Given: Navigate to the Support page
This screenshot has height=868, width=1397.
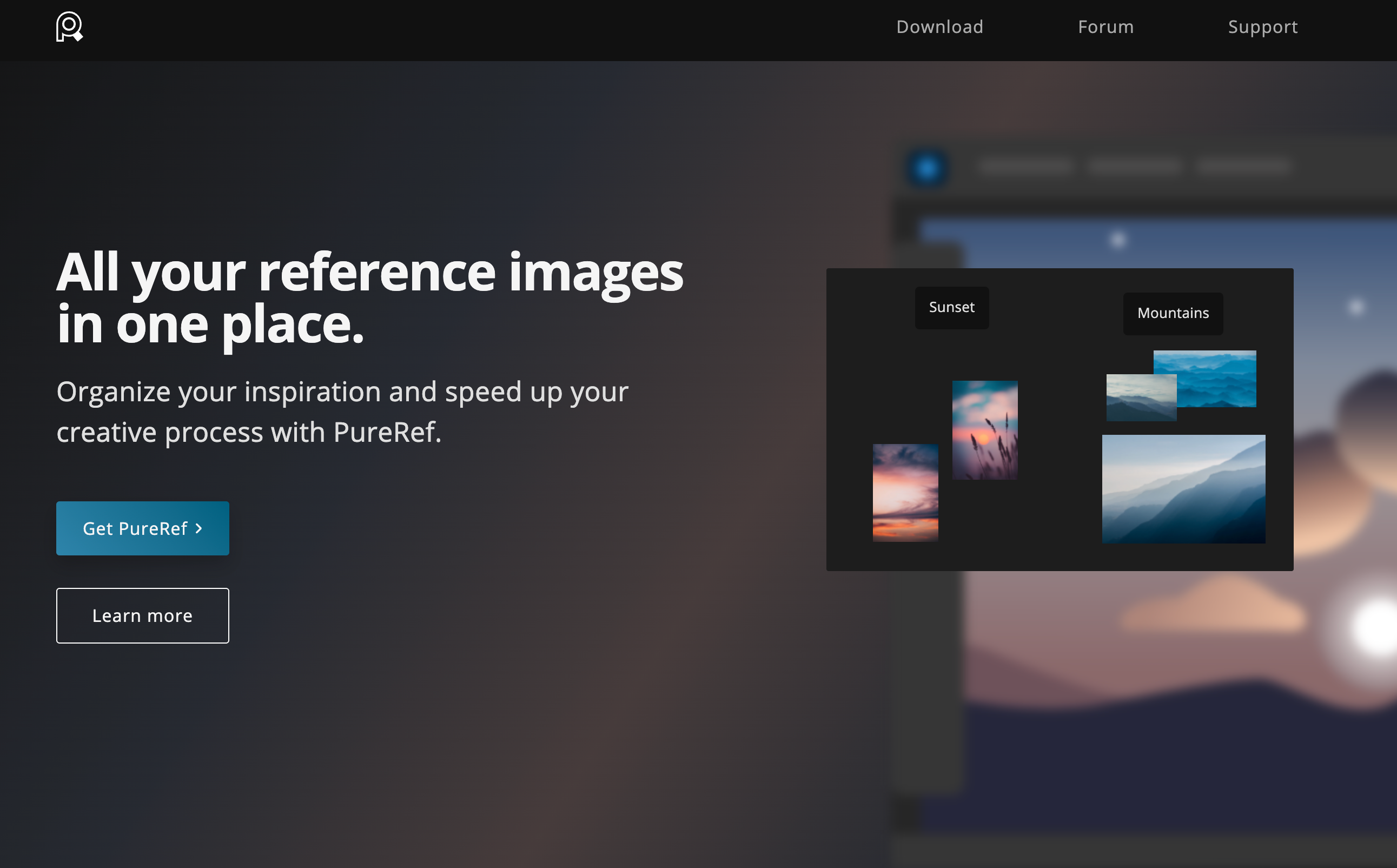Looking at the screenshot, I should (1263, 26).
